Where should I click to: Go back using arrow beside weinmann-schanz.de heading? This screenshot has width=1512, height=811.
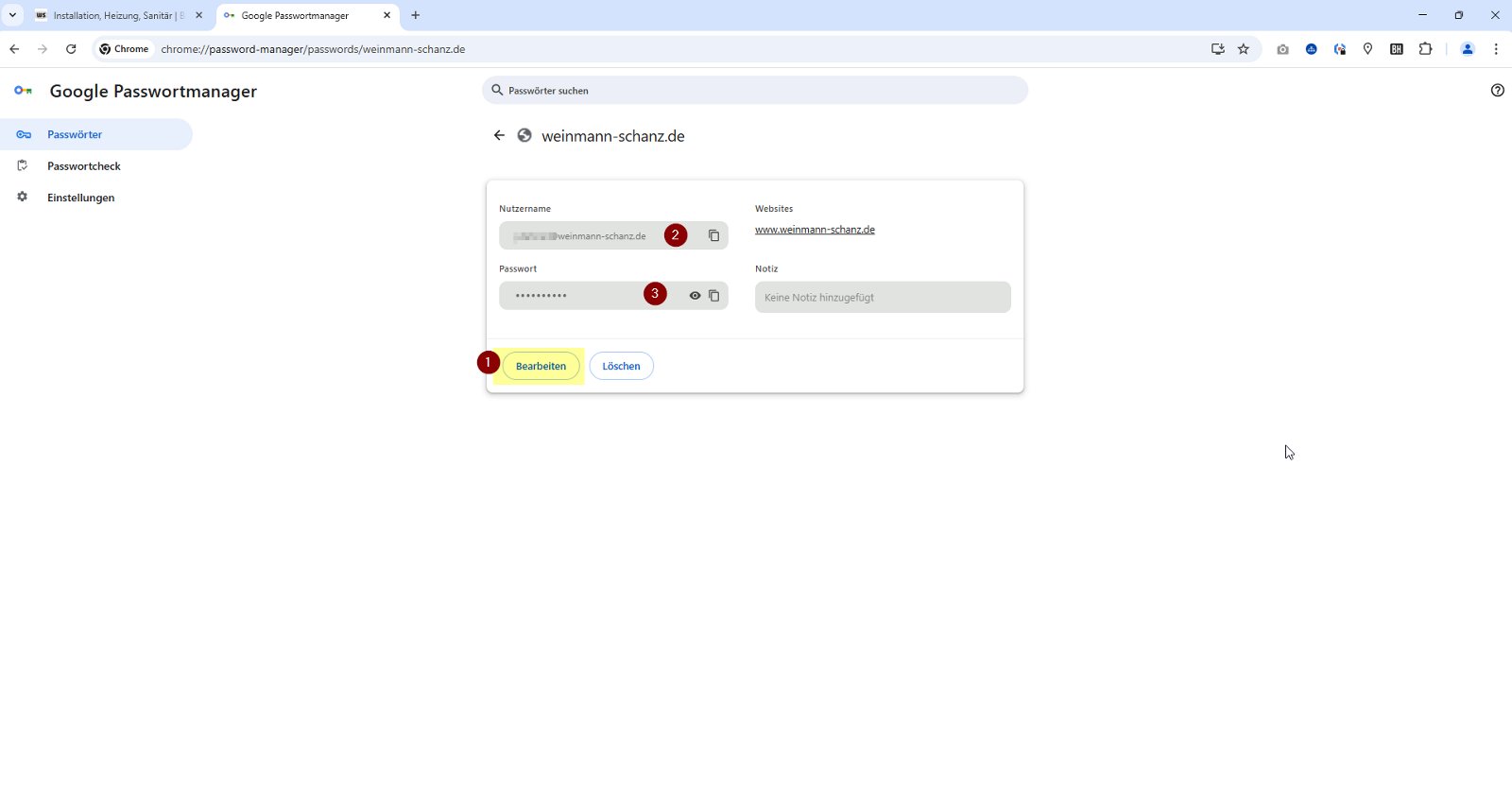(x=499, y=135)
